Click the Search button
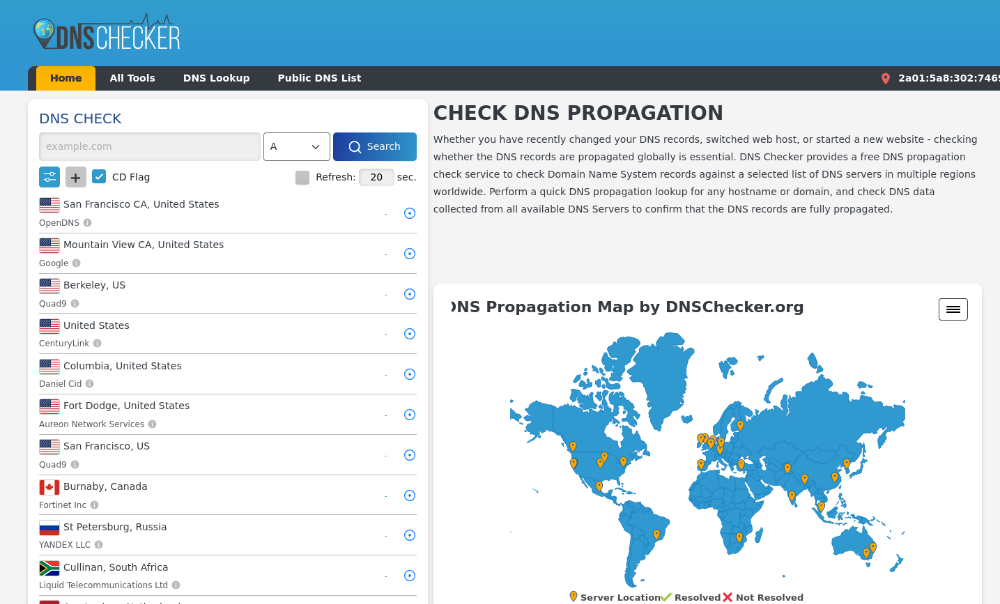 375,147
